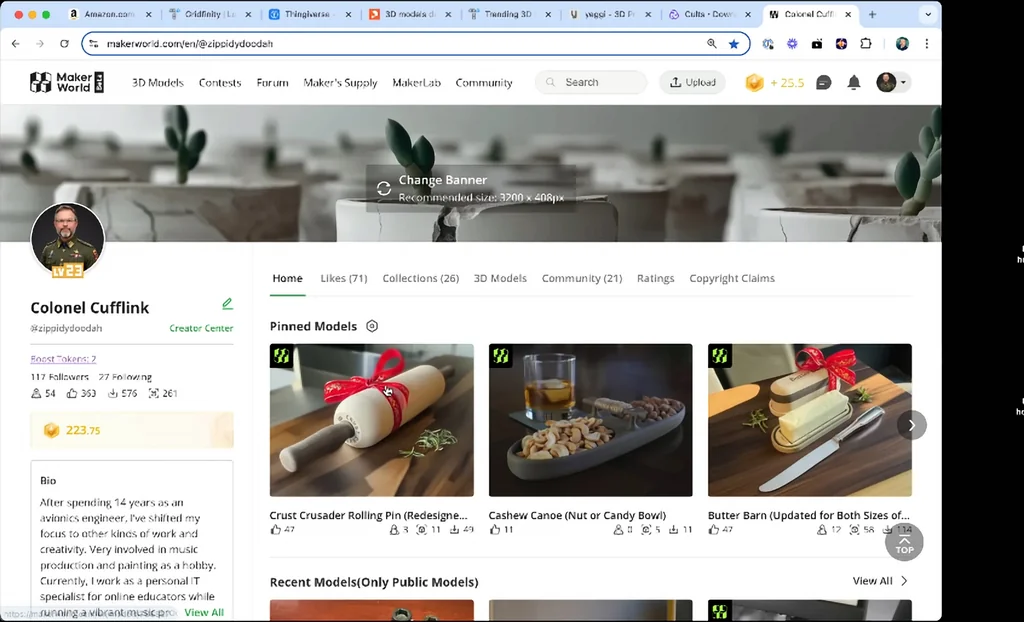Click the MakerWorld logo
This screenshot has width=1024, height=622.
[x=67, y=82]
